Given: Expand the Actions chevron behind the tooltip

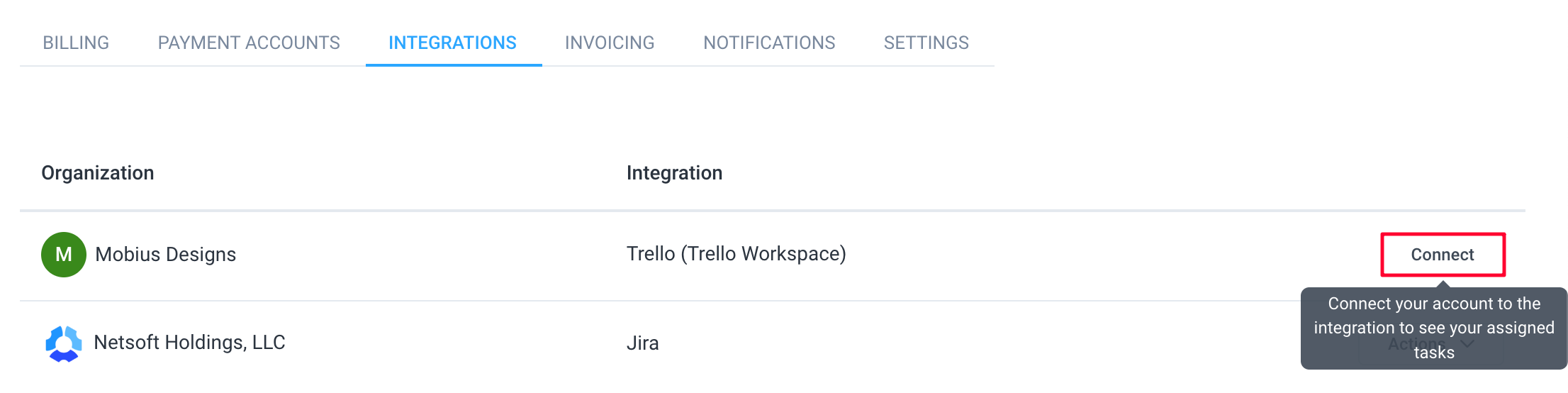Looking at the screenshot, I should pyautogui.click(x=1467, y=344).
